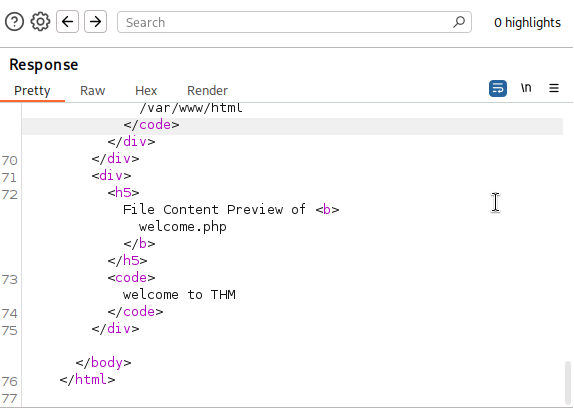Switch to the Pretty tab
The image size is (574, 409).
[x=32, y=90]
